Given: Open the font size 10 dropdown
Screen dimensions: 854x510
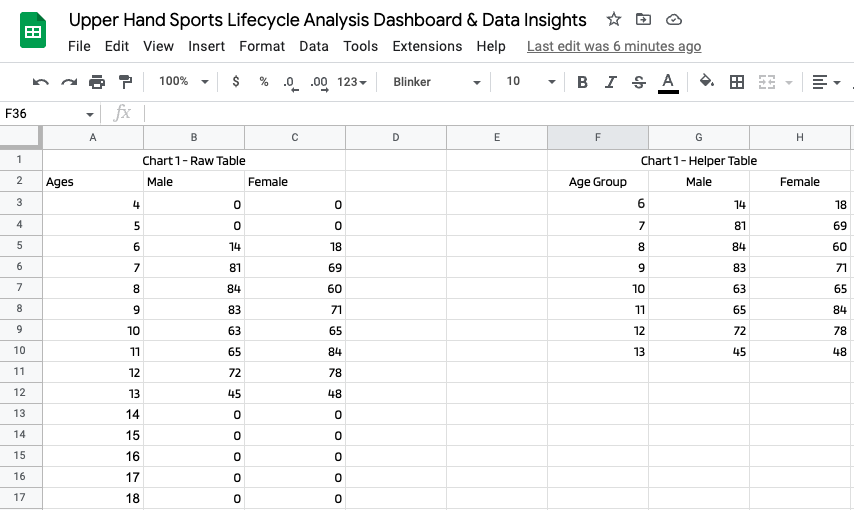Looking at the screenshot, I should point(530,82).
